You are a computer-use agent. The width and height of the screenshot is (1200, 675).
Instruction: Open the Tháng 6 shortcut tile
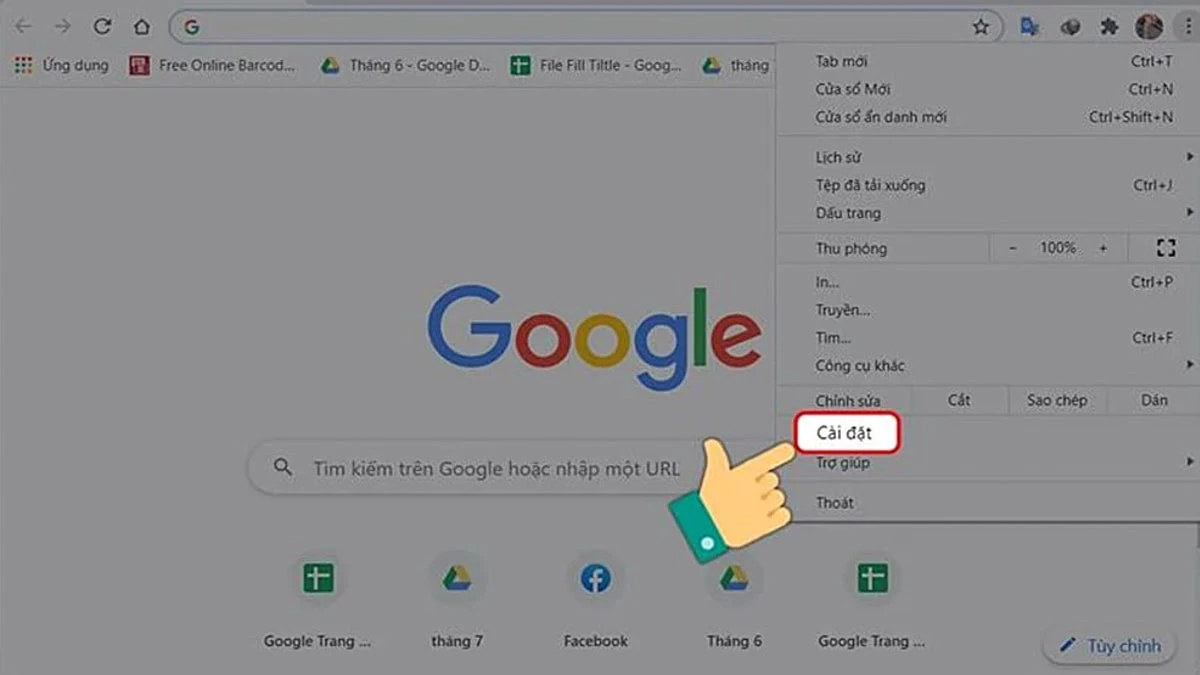pos(734,600)
